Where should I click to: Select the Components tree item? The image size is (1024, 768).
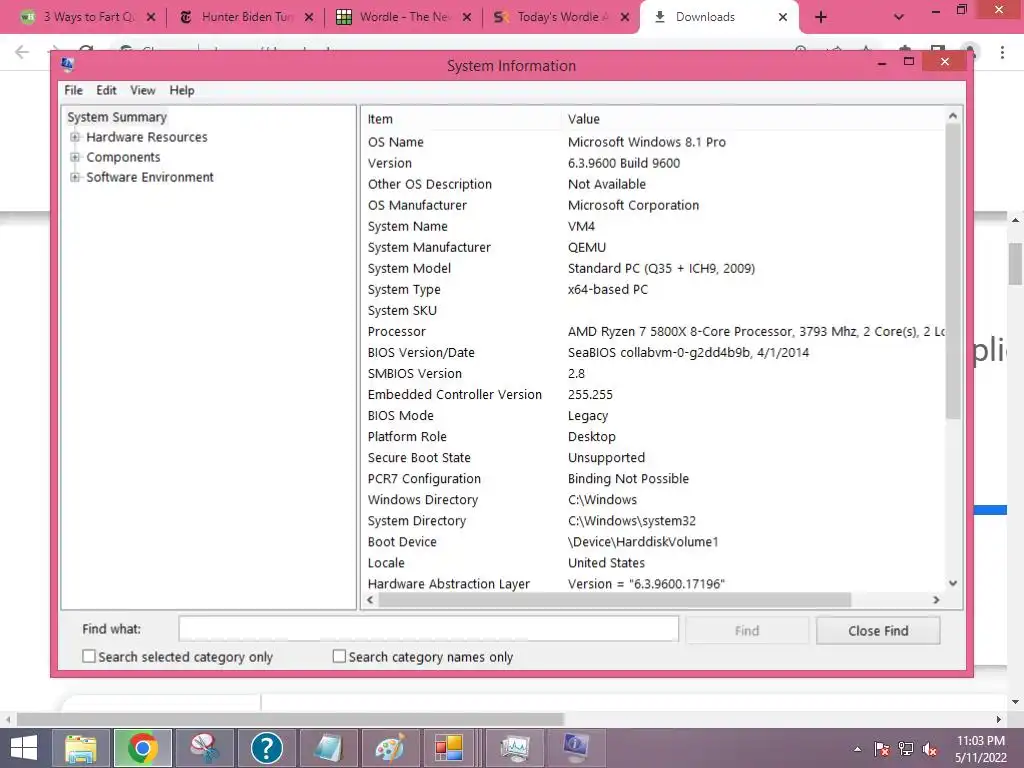pos(123,157)
